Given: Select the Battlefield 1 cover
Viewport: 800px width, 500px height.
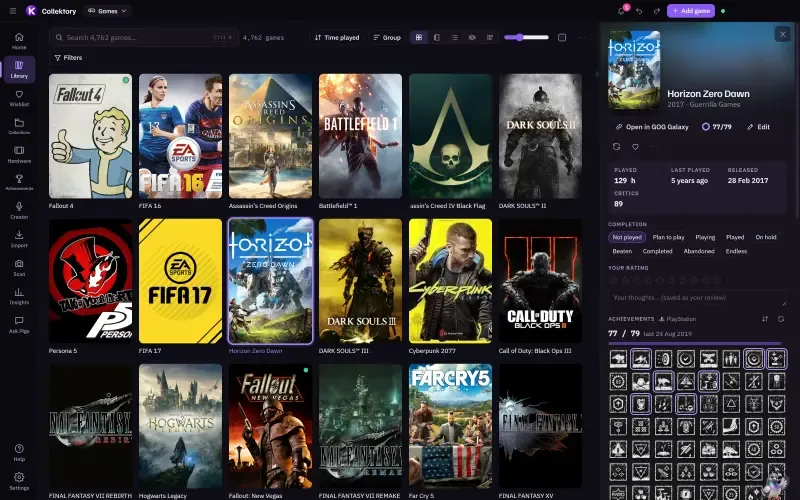Looking at the screenshot, I should coord(360,136).
